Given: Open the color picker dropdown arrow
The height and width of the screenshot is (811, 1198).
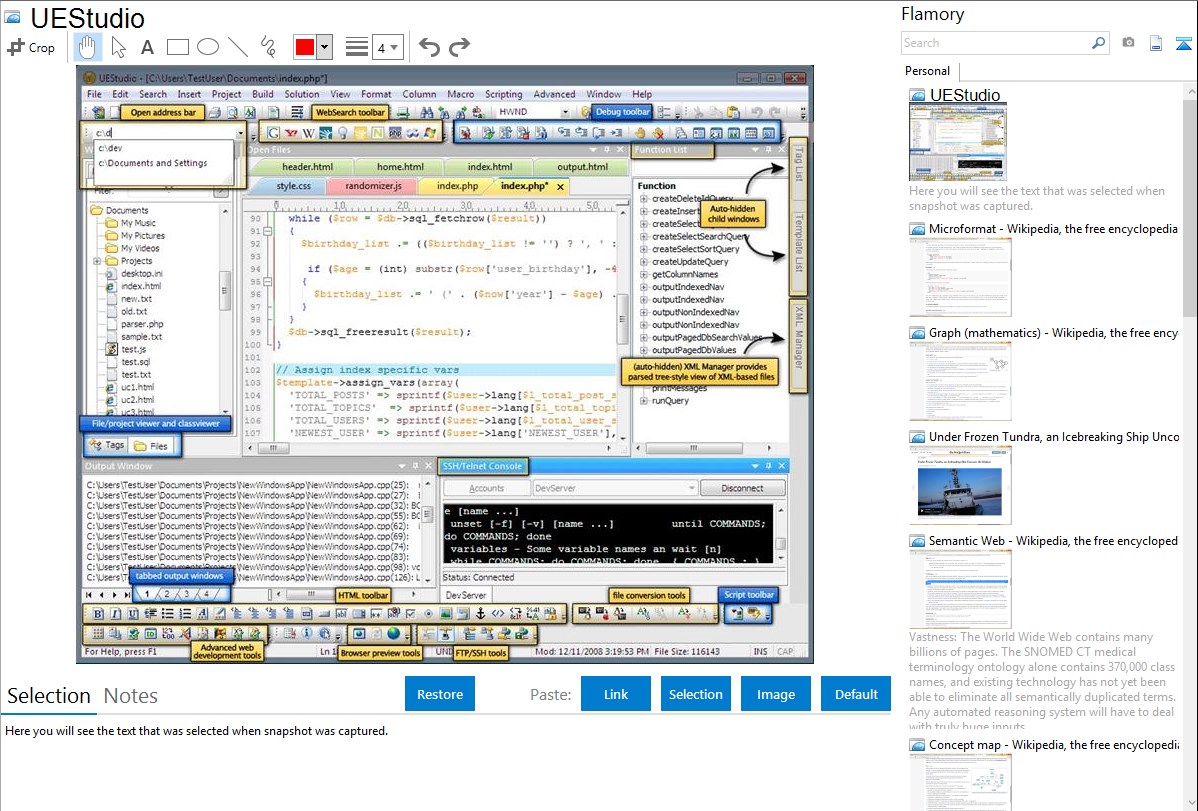Looking at the screenshot, I should click(325, 47).
